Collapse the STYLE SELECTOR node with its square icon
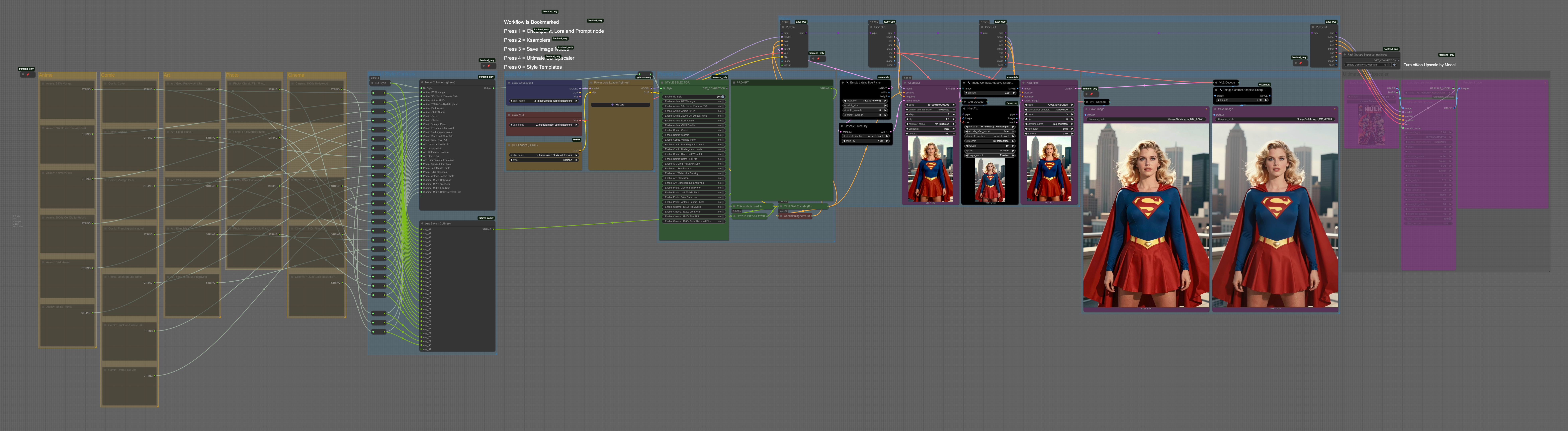 click(662, 83)
